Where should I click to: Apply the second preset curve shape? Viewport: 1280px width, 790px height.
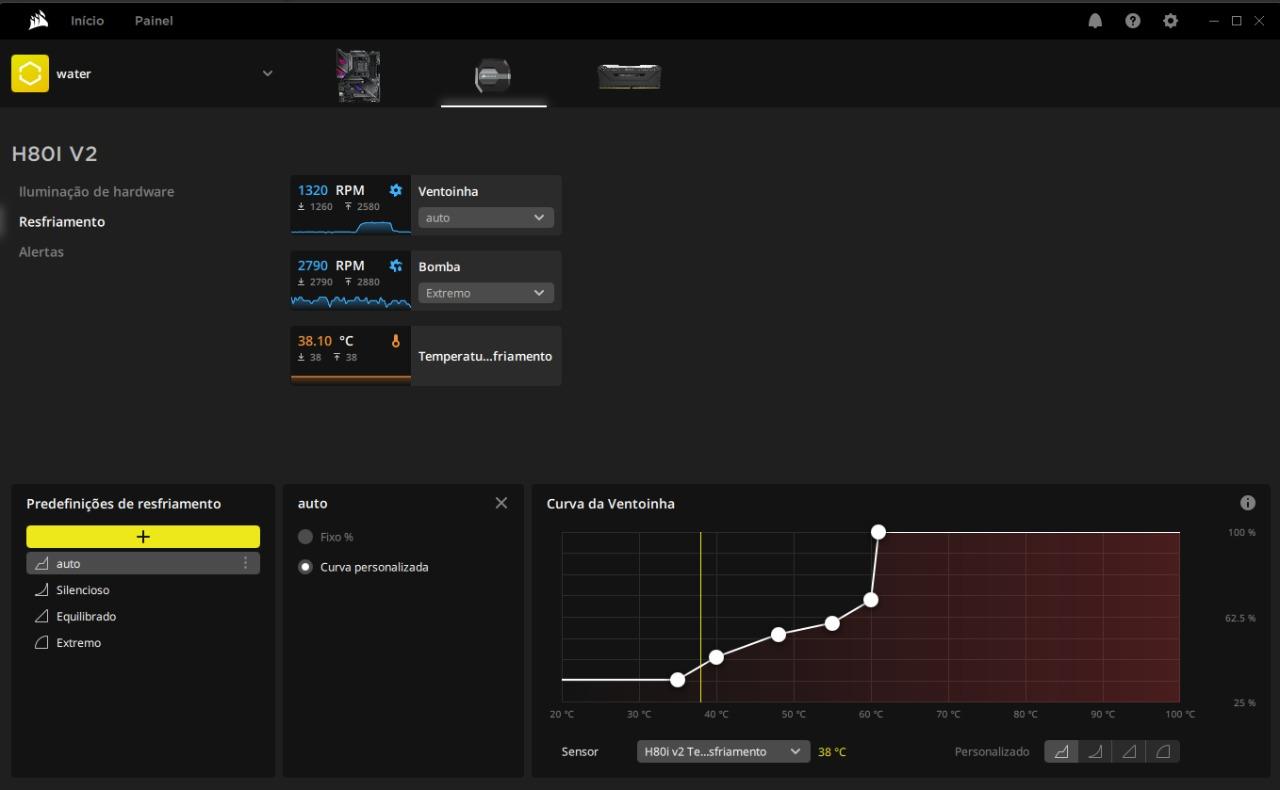(x=1095, y=752)
